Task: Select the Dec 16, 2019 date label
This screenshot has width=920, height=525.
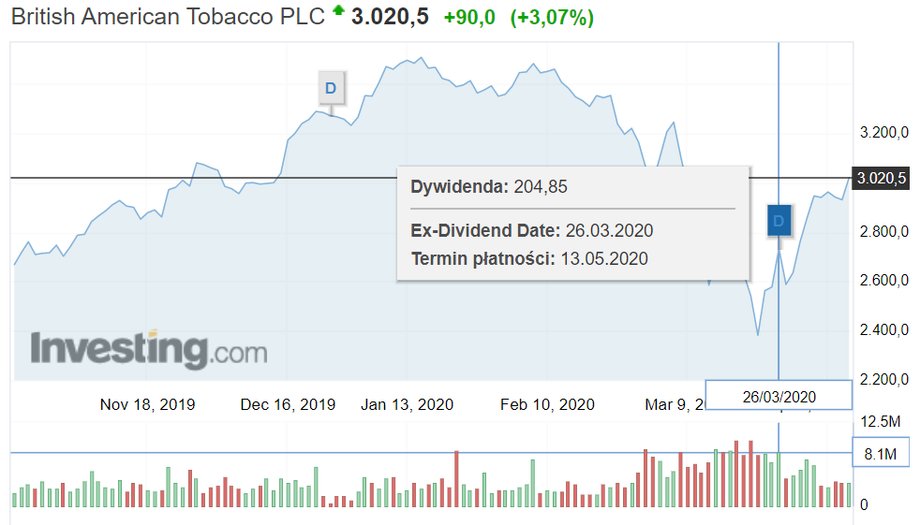Action: point(288,404)
